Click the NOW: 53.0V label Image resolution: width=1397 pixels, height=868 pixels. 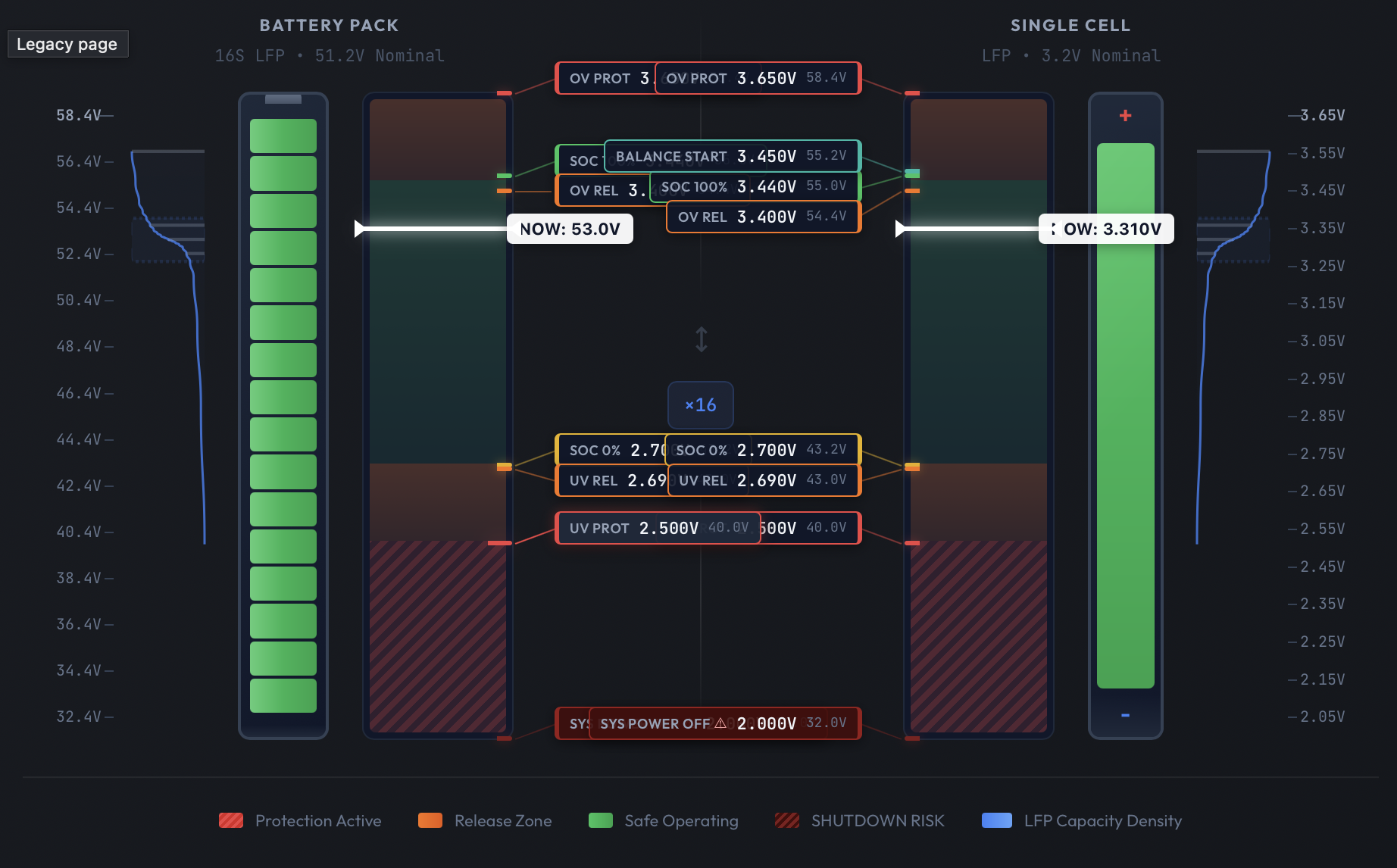click(x=570, y=229)
